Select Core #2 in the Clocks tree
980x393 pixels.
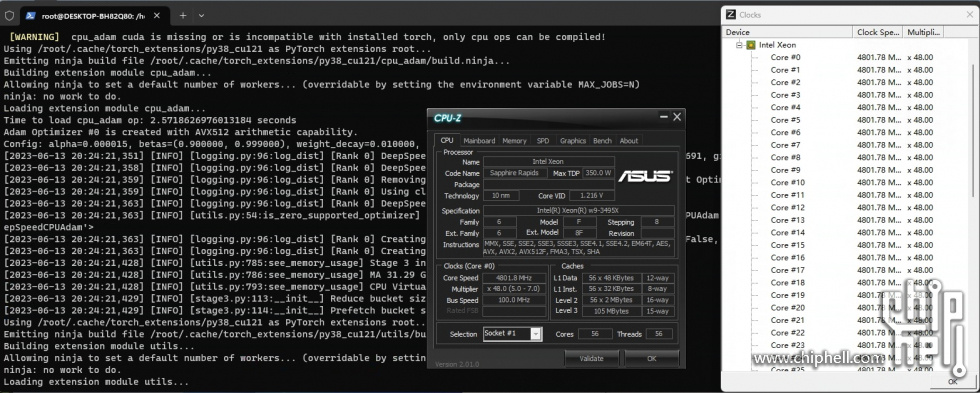pyautogui.click(x=785, y=82)
